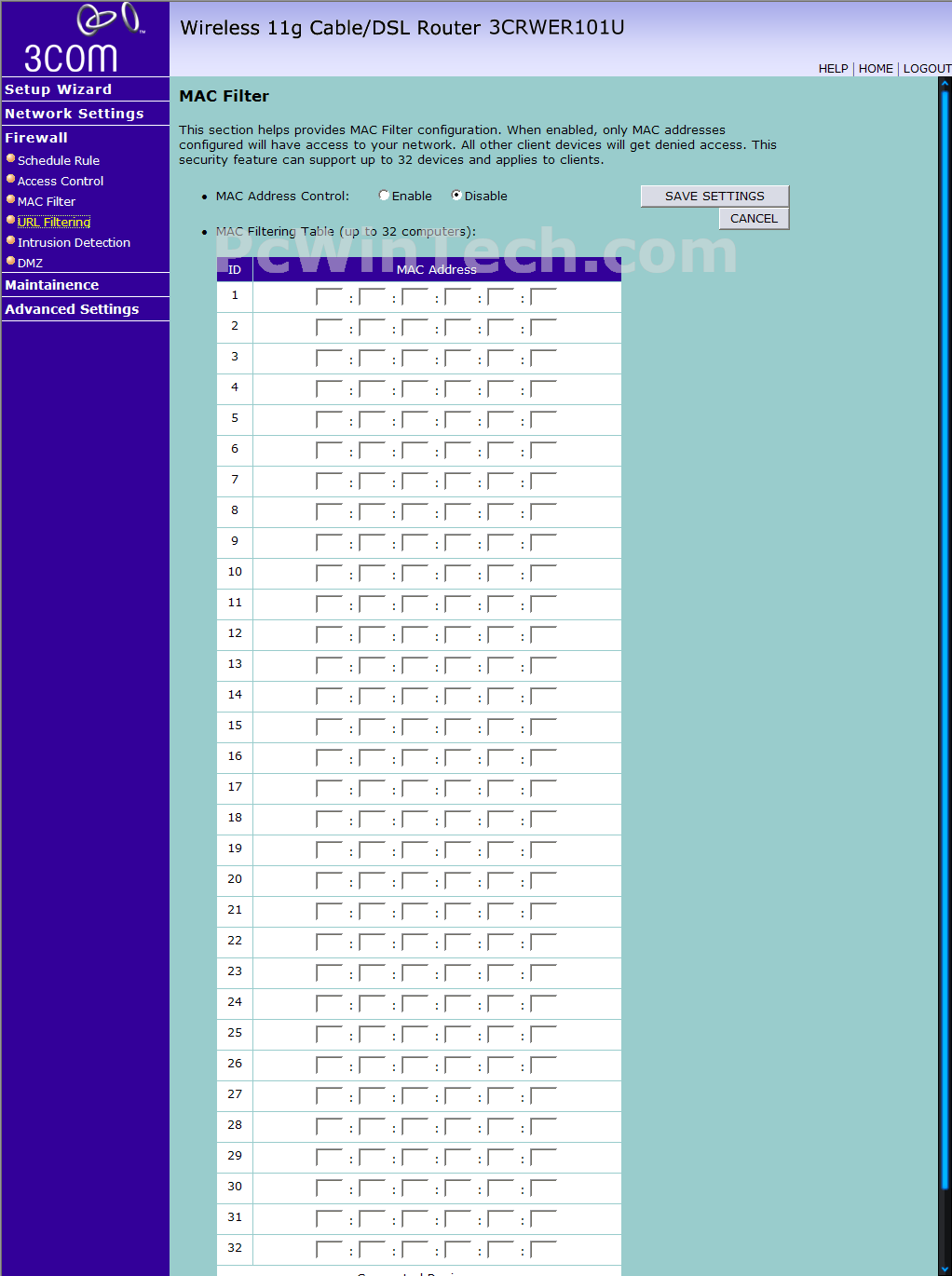Open MAC Filter in the sidebar

point(46,201)
